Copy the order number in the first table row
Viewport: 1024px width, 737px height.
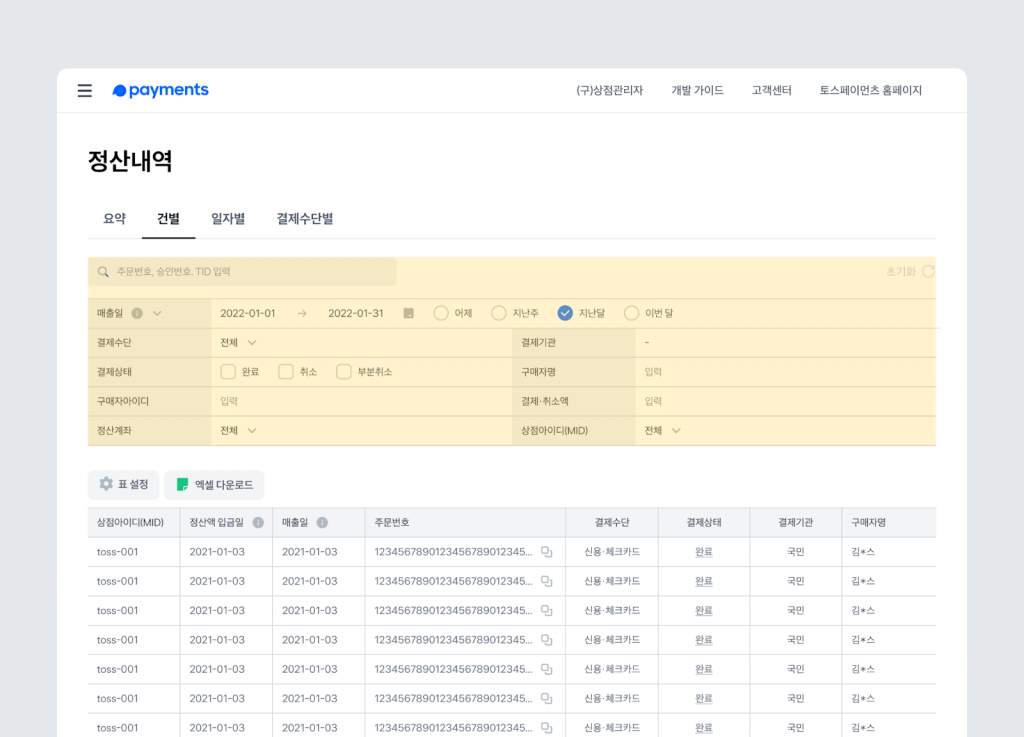coord(547,552)
